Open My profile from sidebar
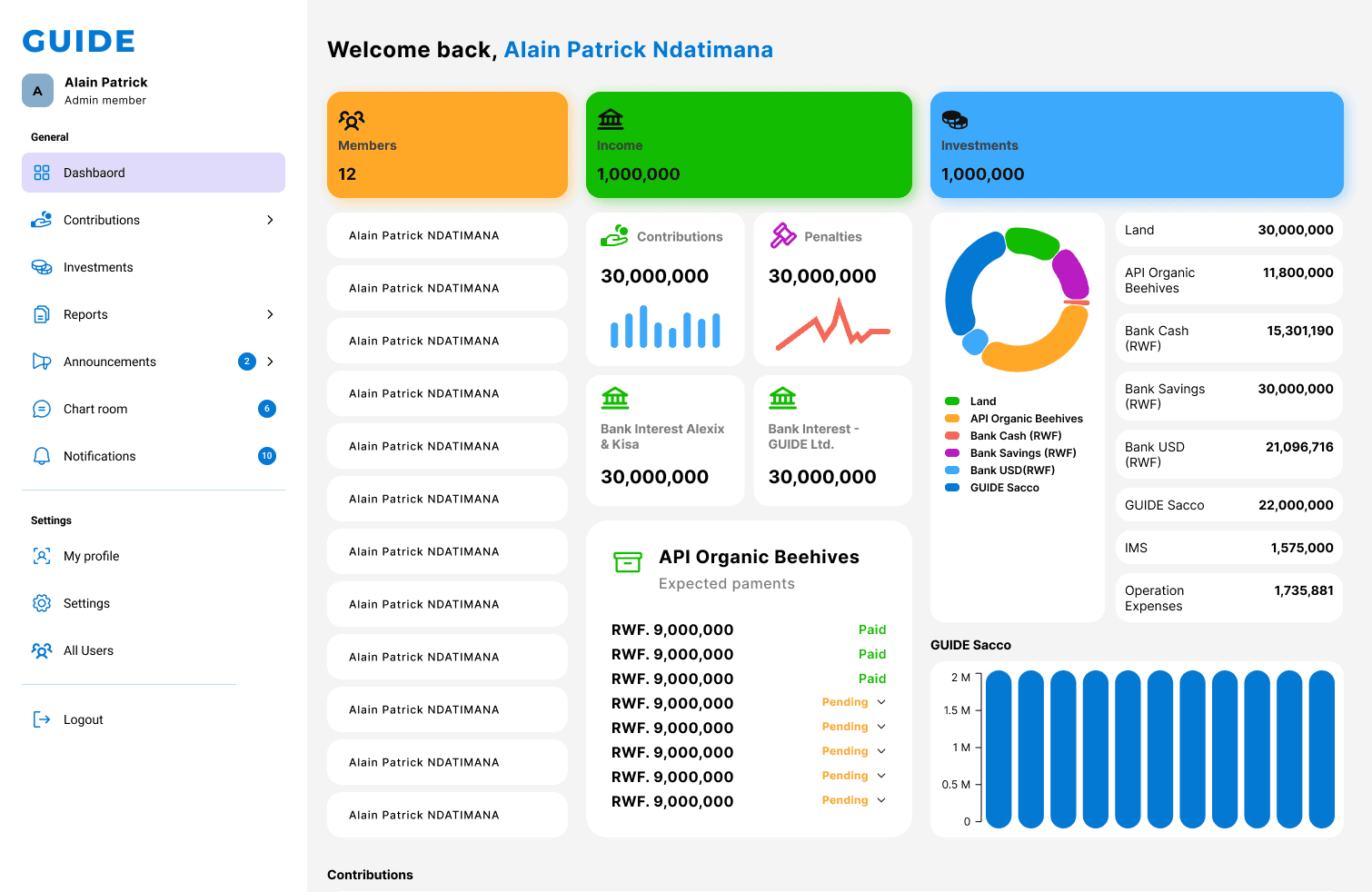Screen dimensions: 1372x892 pyautogui.click(x=91, y=556)
